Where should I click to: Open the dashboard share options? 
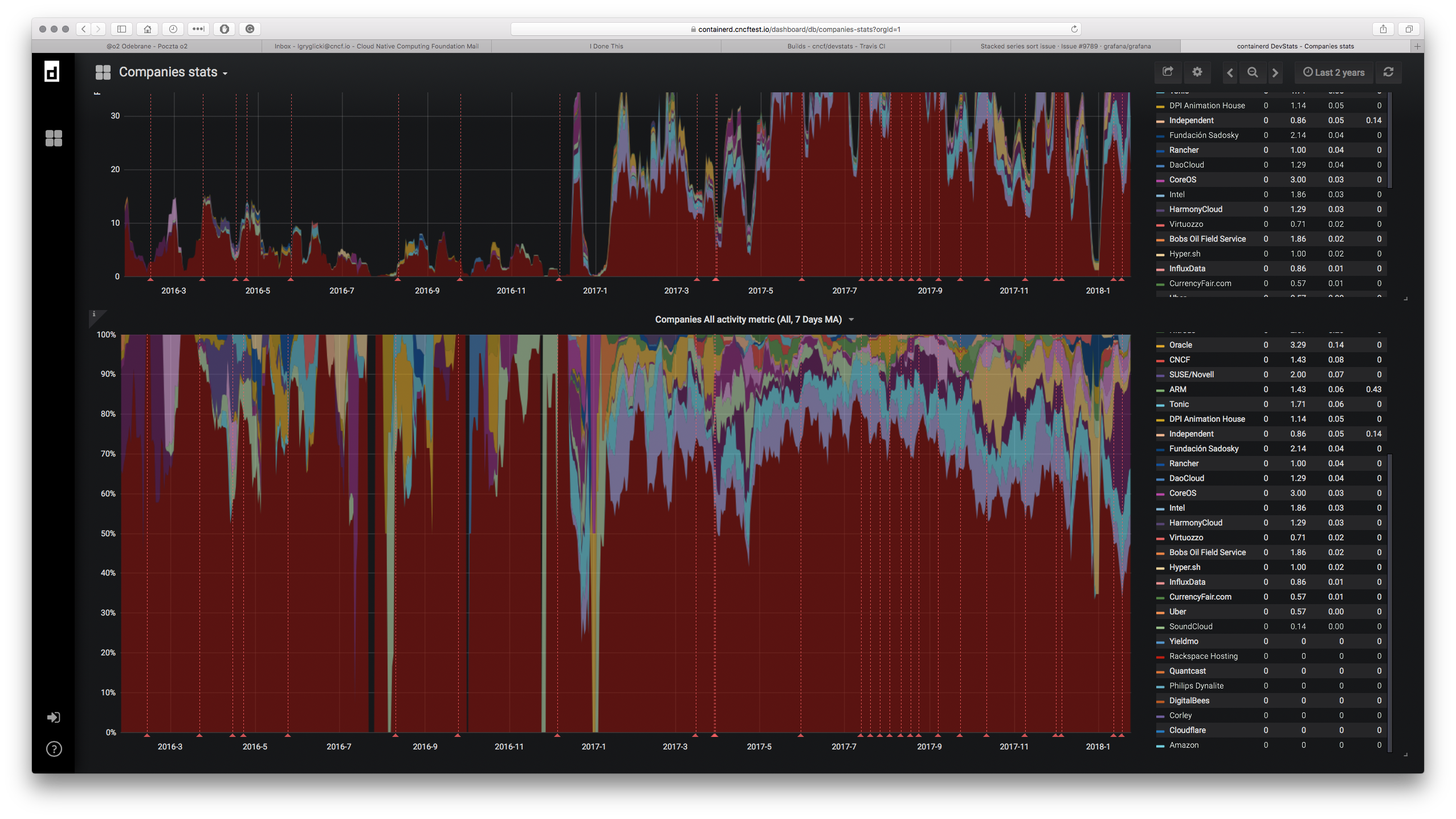coord(1168,72)
